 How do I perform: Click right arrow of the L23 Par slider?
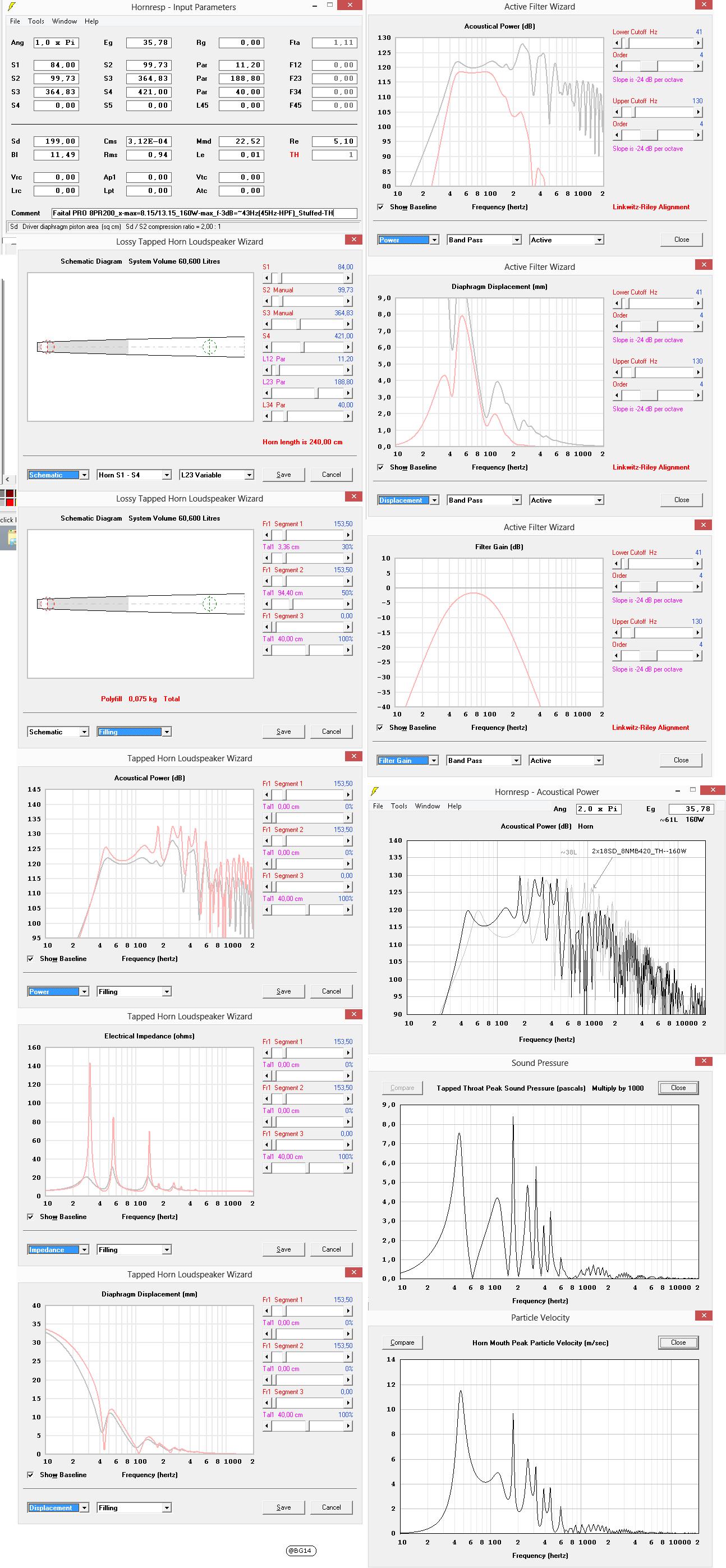[349, 393]
